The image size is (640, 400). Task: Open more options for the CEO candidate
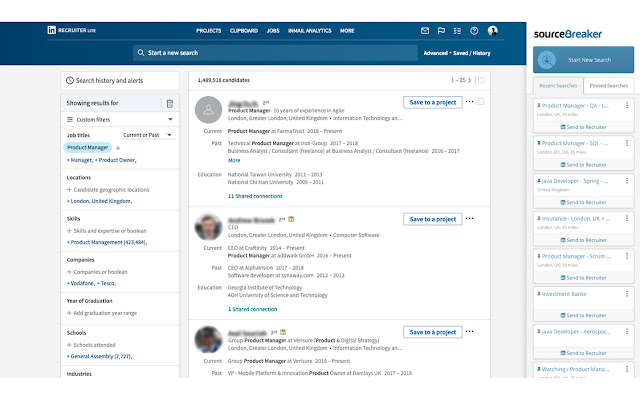469,218
